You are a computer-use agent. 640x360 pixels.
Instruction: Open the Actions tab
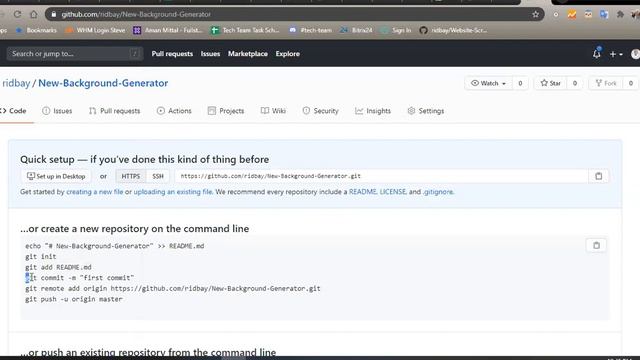click(x=174, y=111)
